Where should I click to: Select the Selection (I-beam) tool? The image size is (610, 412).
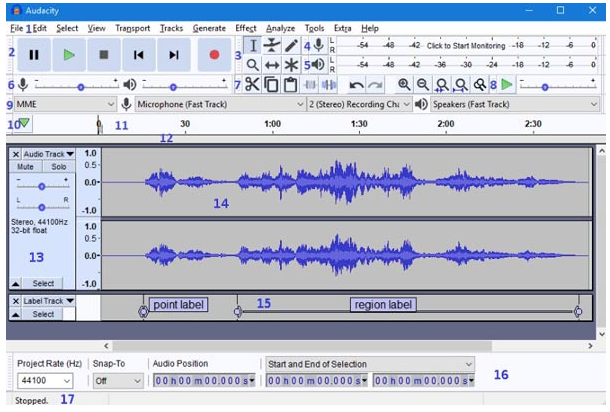point(253,46)
